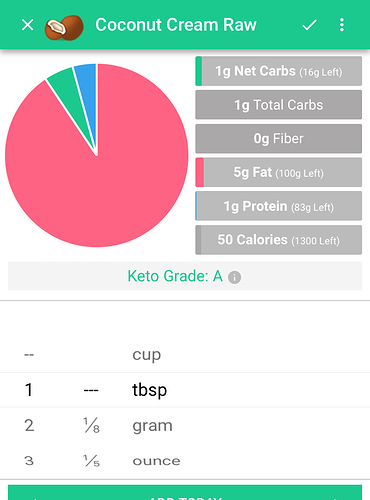
Task: Tap the 0g Fiber bar
Action: coord(279,139)
